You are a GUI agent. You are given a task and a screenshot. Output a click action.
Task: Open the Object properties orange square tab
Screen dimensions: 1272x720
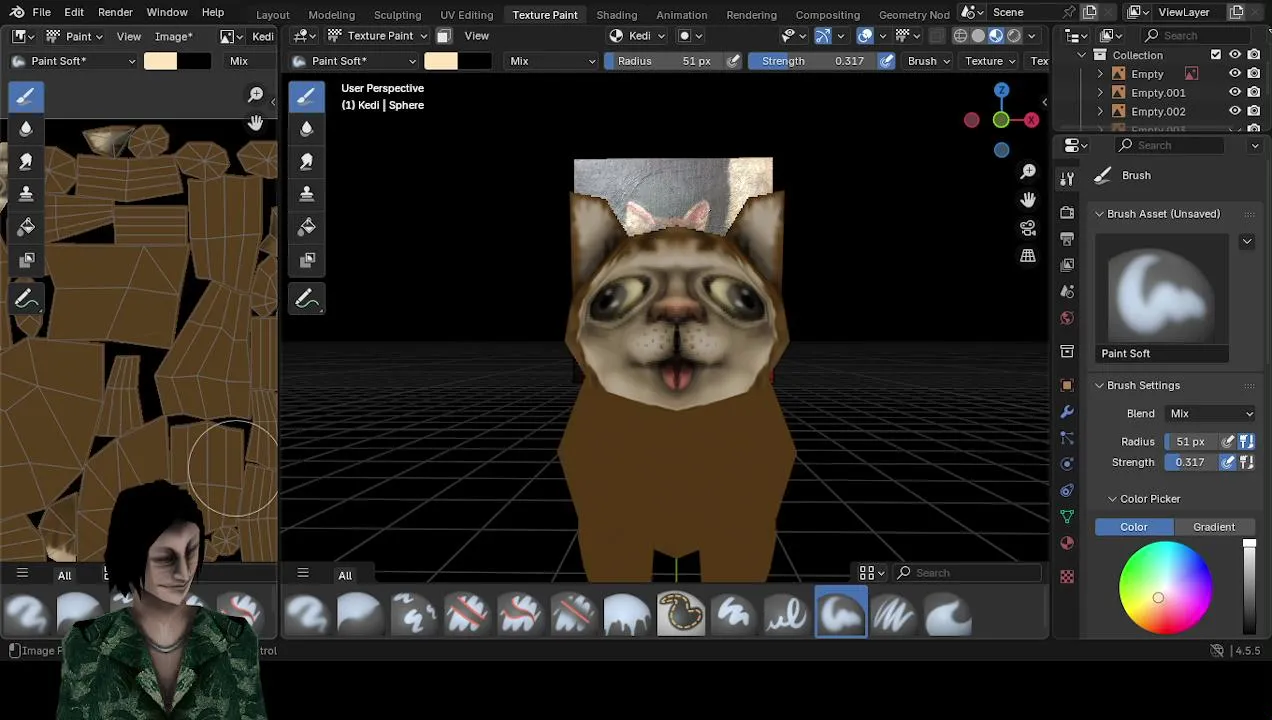click(x=1067, y=385)
